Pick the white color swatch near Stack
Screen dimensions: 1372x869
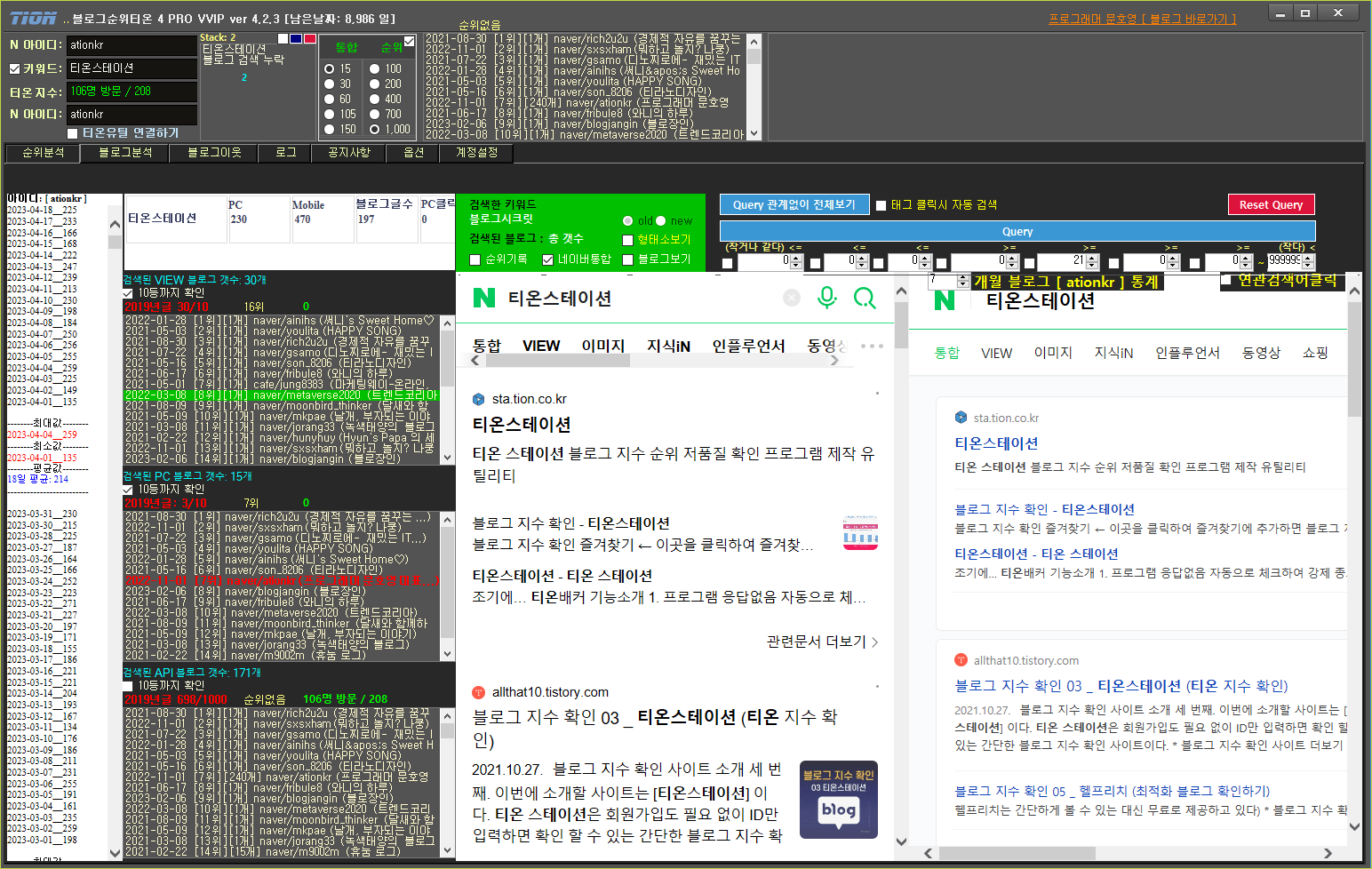283,39
